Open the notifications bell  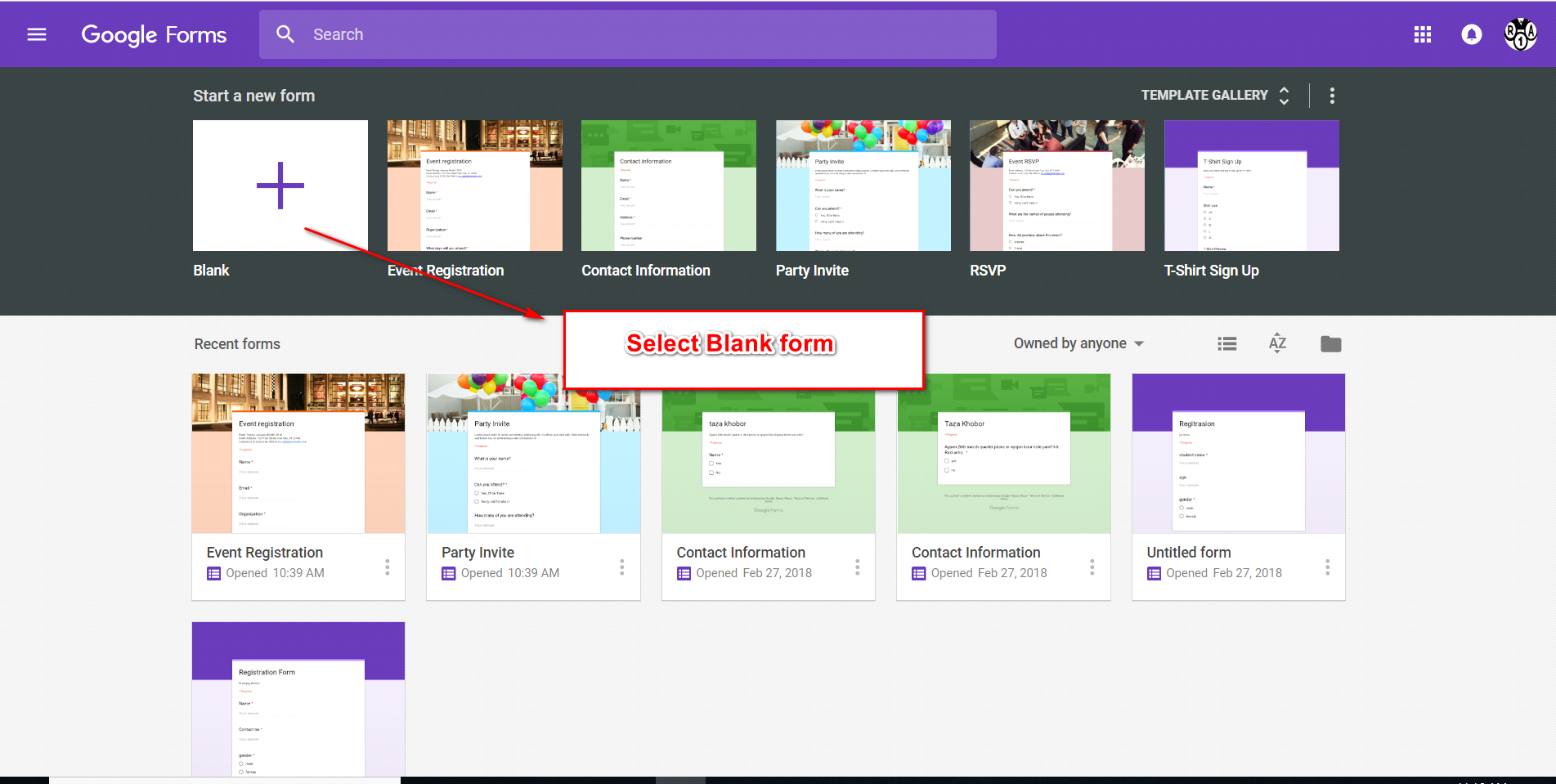[x=1472, y=34]
